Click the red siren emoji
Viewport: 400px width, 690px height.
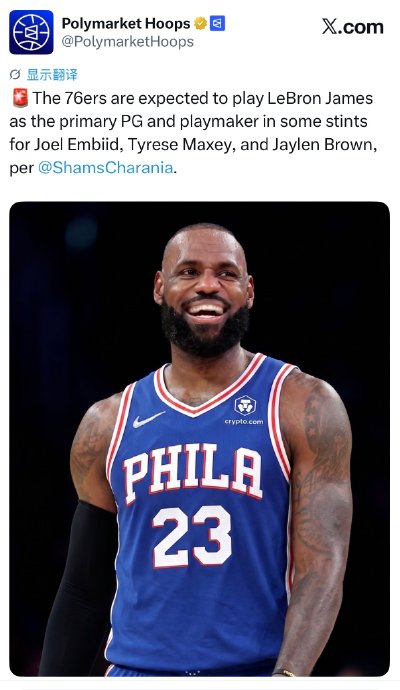[20, 98]
